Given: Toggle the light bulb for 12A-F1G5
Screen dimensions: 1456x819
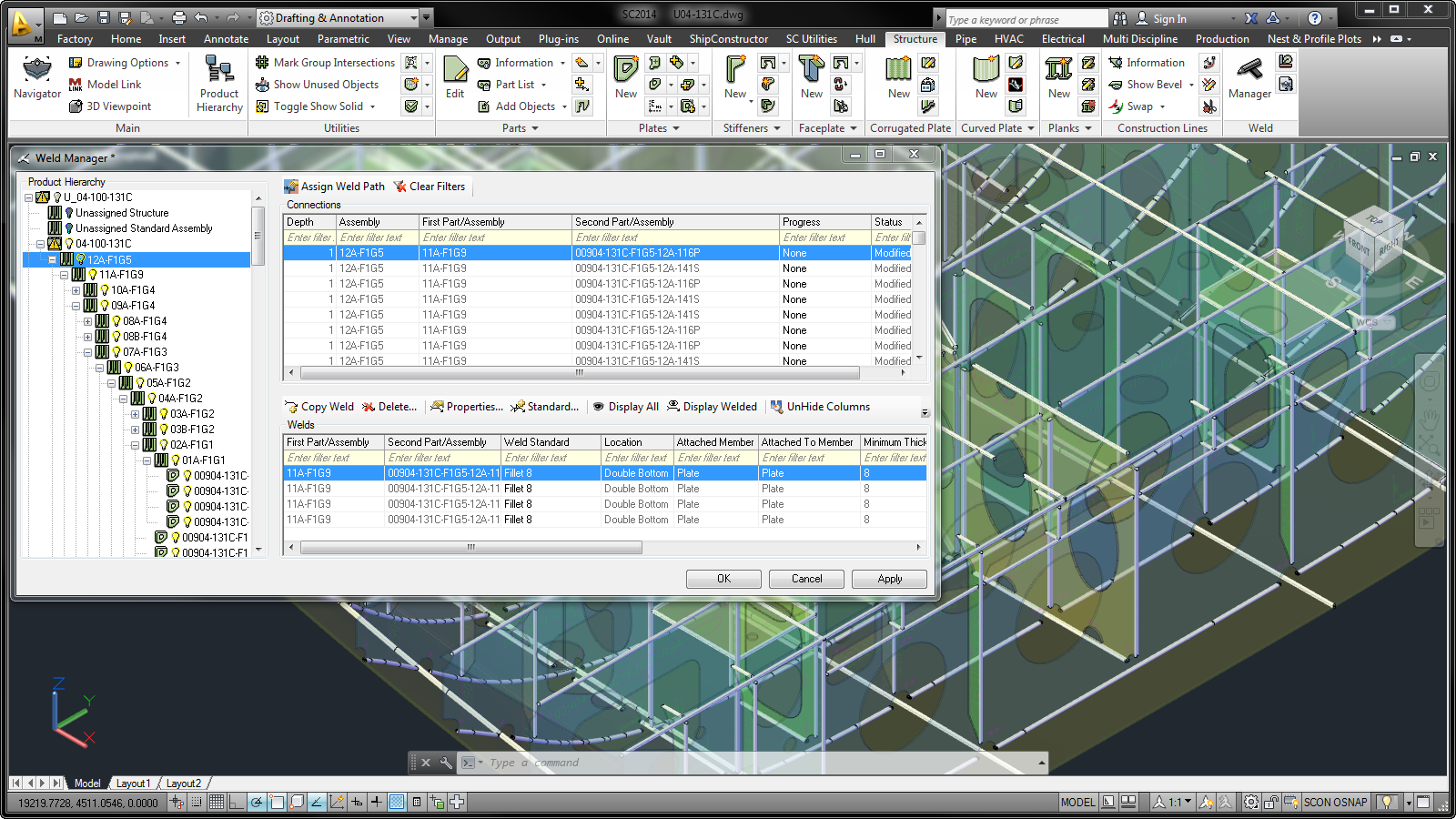Looking at the screenshot, I should point(81,259).
